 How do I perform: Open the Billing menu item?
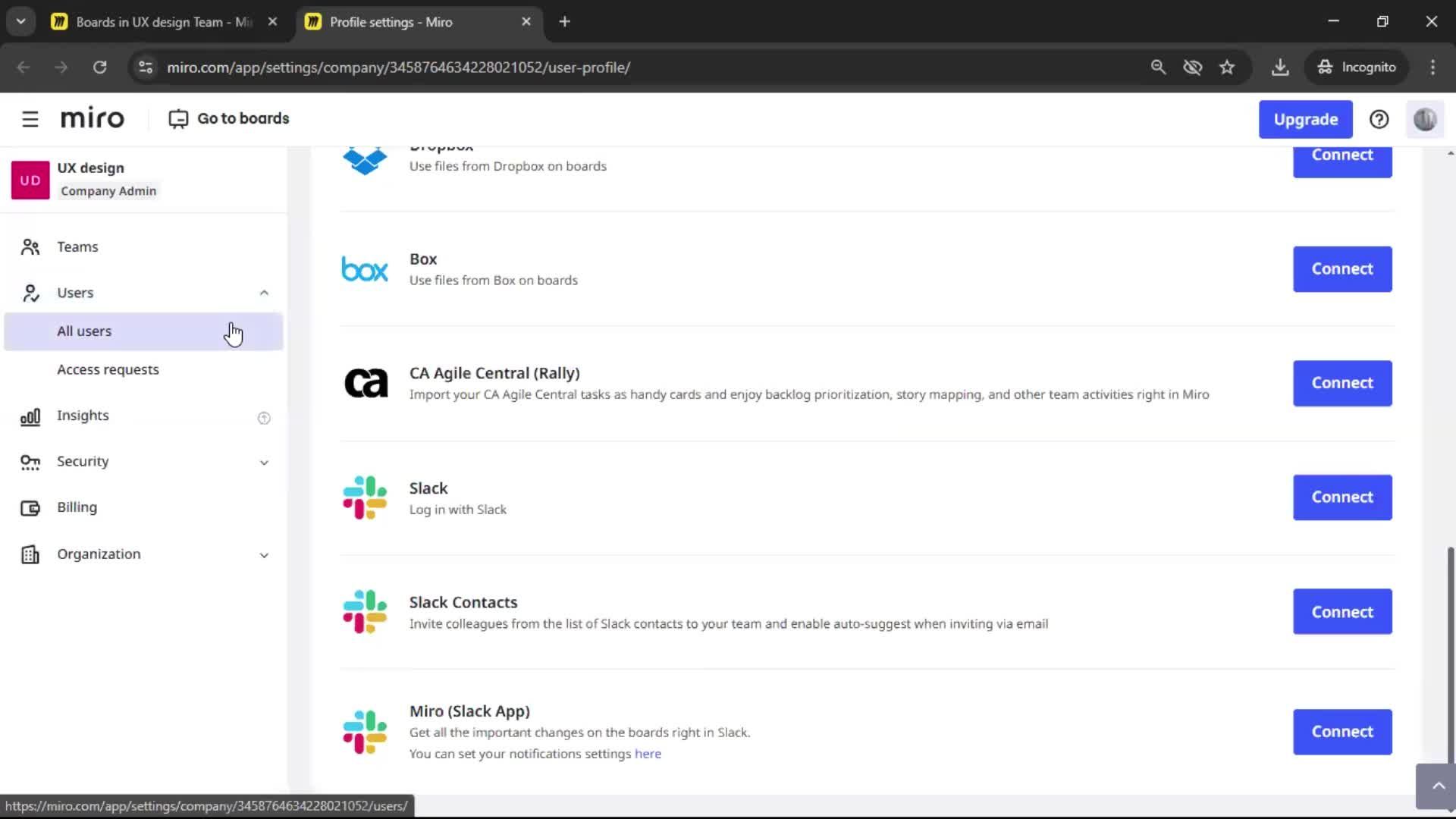143,508
